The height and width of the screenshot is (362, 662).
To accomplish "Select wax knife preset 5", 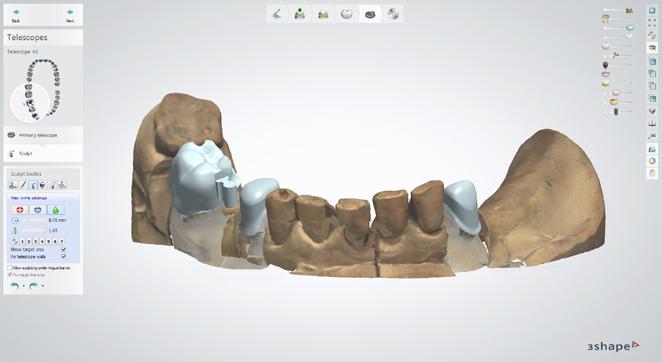I will 49,242.
